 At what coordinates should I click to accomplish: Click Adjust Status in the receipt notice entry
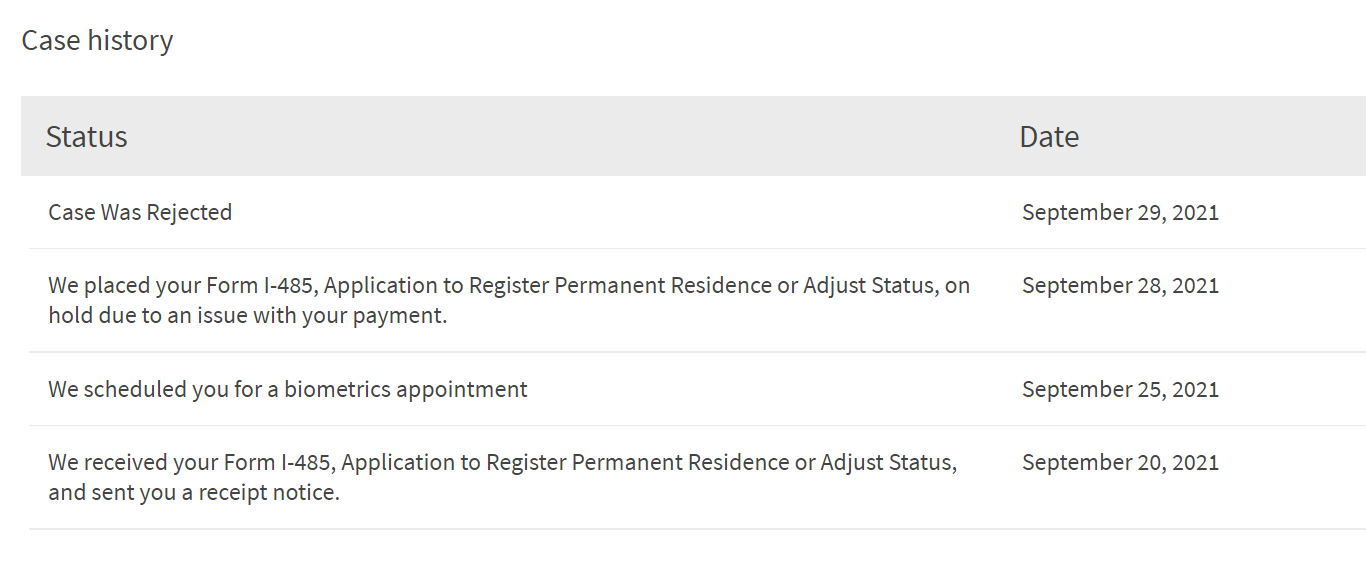[888, 462]
